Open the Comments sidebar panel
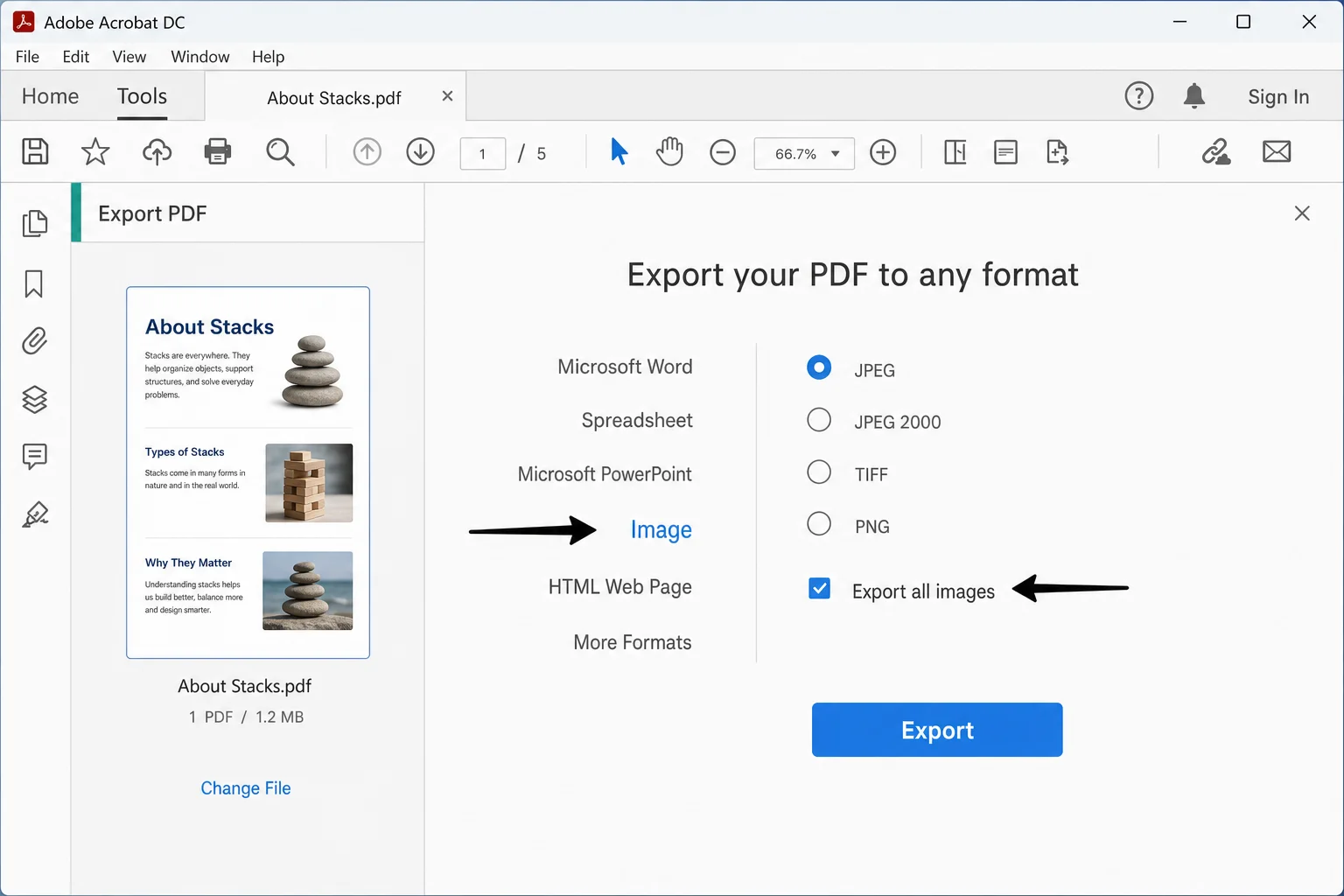 [34, 457]
